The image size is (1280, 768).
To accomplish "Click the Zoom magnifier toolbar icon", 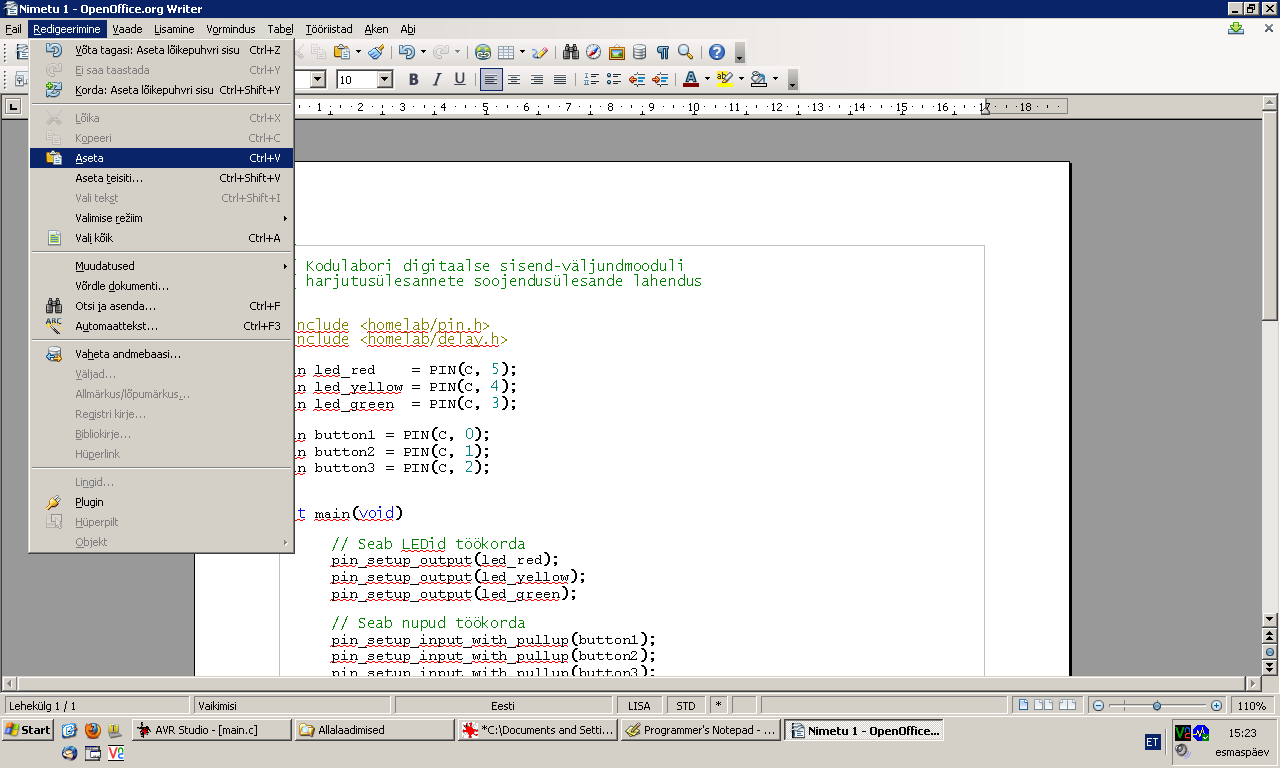I will point(686,52).
